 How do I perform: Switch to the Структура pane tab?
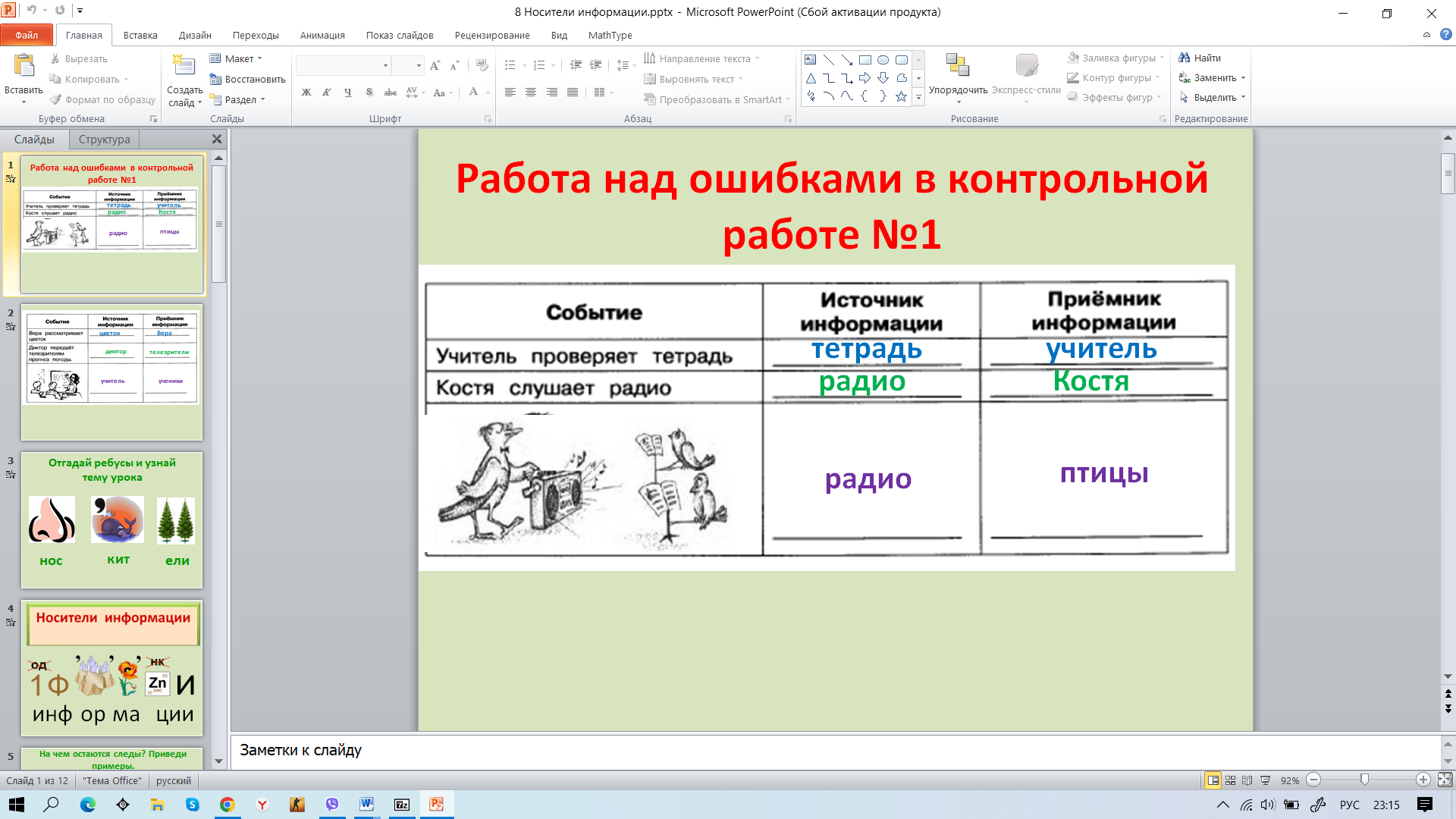[x=105, y=140]
